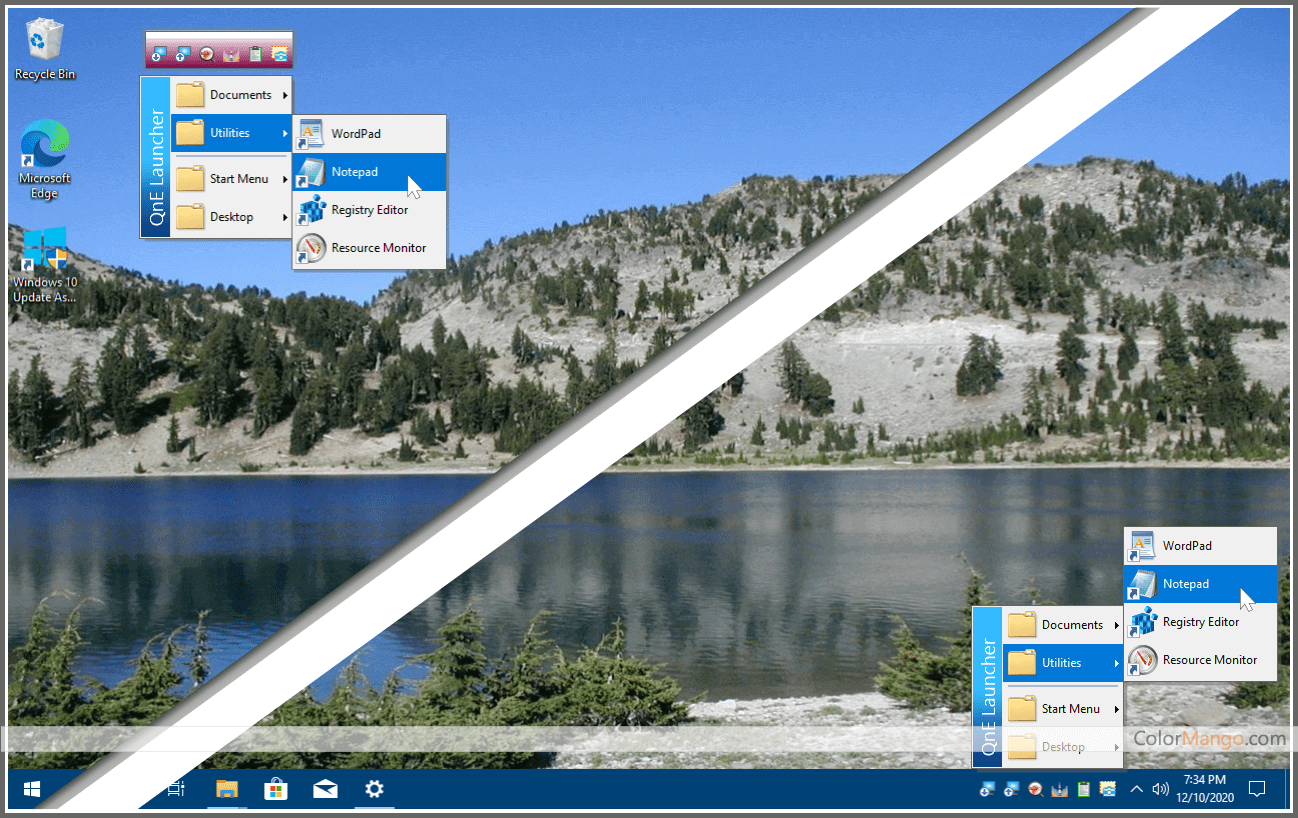Open Settings gear on the taskbar
Image resolution: width=1298 pixels, height=818 pixels.
point(374,790)
